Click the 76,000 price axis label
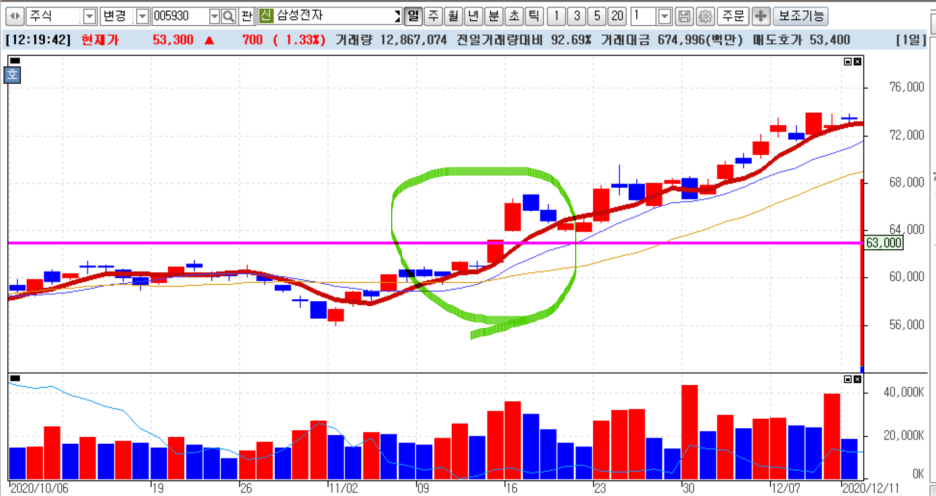 tap(906, 87)
